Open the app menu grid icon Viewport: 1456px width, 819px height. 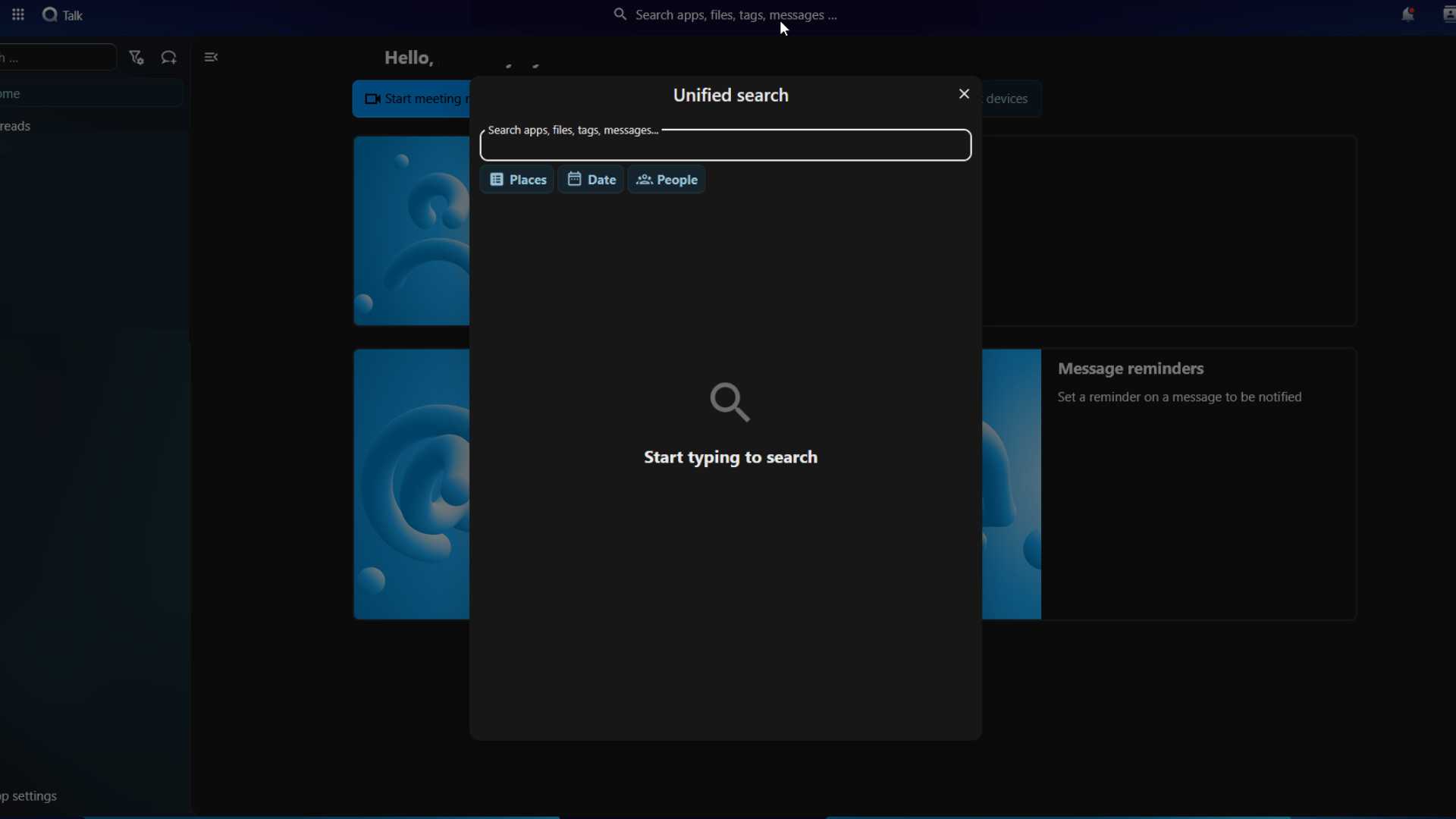(x=18, y=15)
